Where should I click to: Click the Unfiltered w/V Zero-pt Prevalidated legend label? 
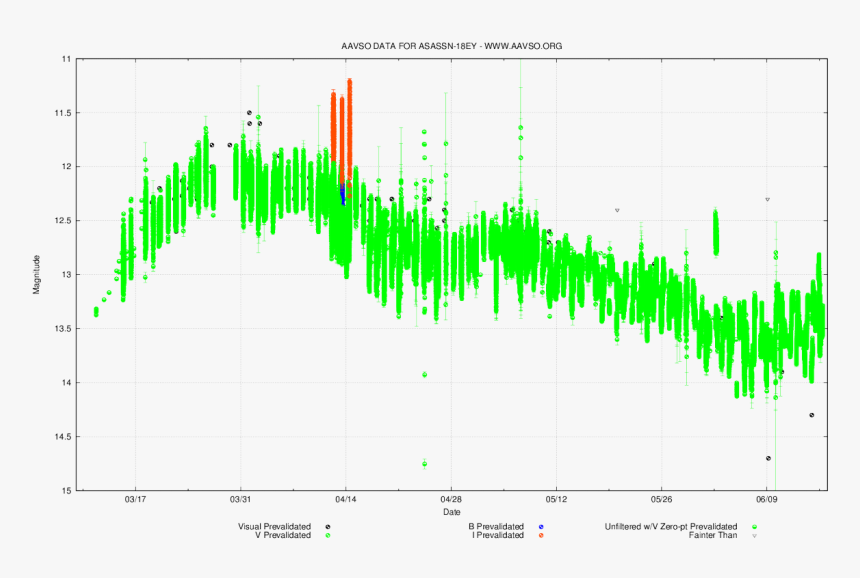(x=671, y=526)
